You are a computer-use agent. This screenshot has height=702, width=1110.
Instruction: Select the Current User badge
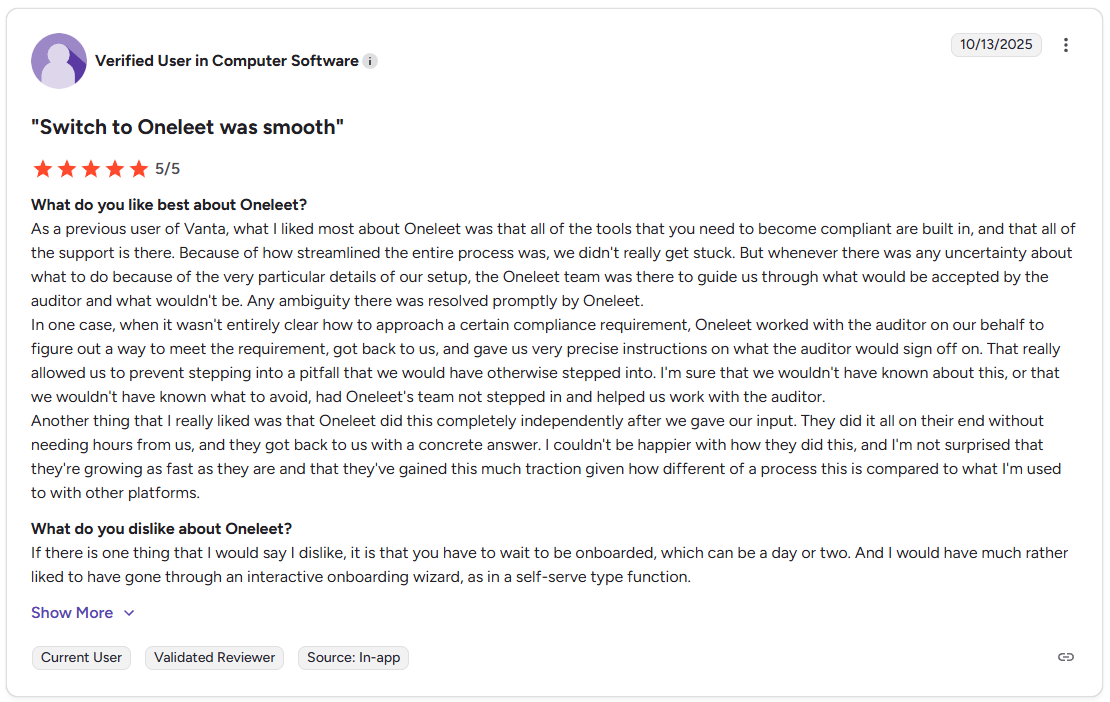tap(81, 657)
